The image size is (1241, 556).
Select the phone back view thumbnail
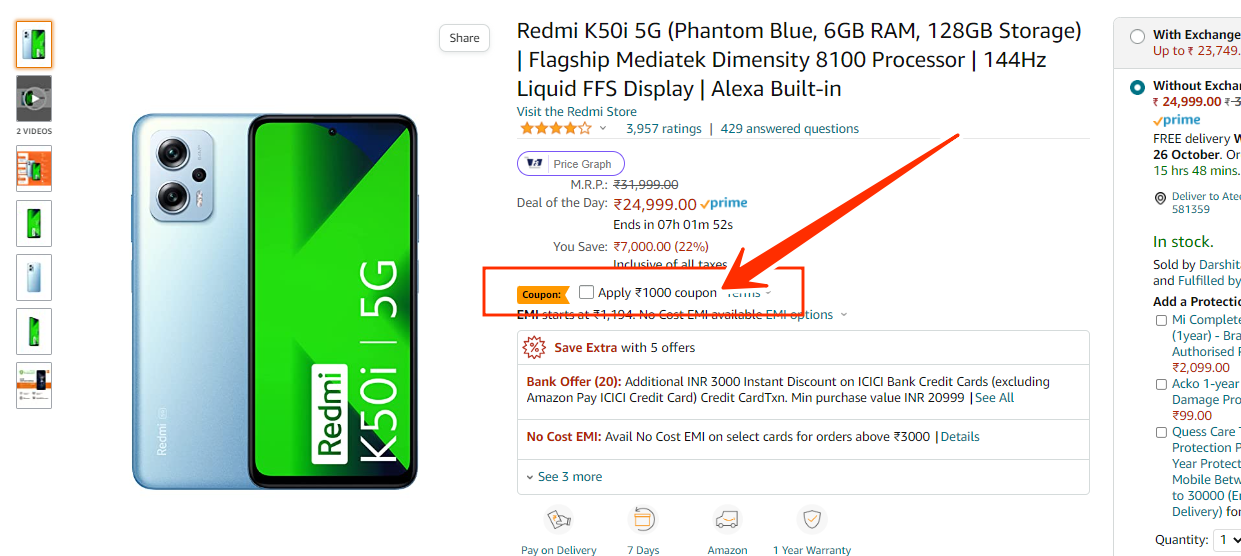click(34, 277)
